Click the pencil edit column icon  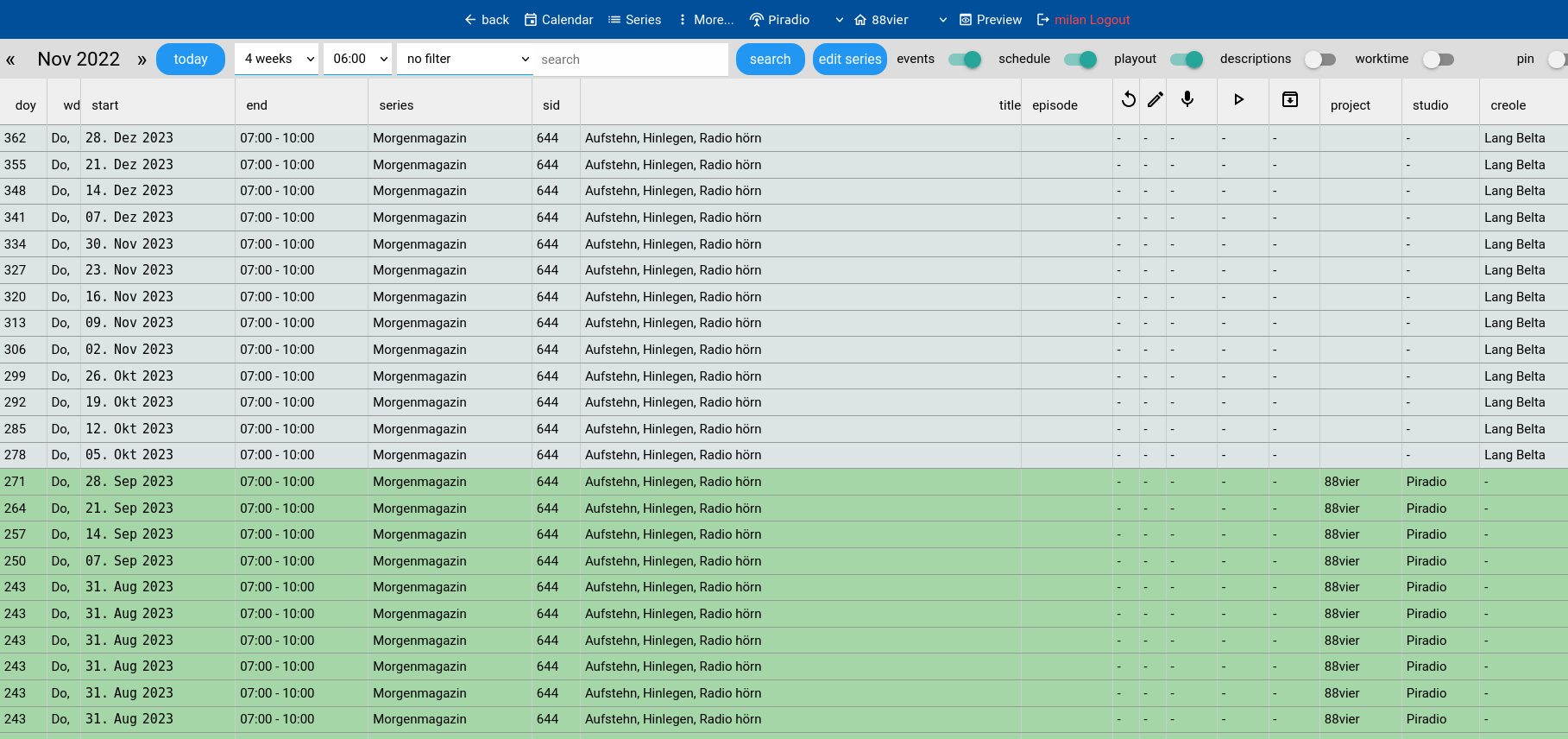point(1156,100)
